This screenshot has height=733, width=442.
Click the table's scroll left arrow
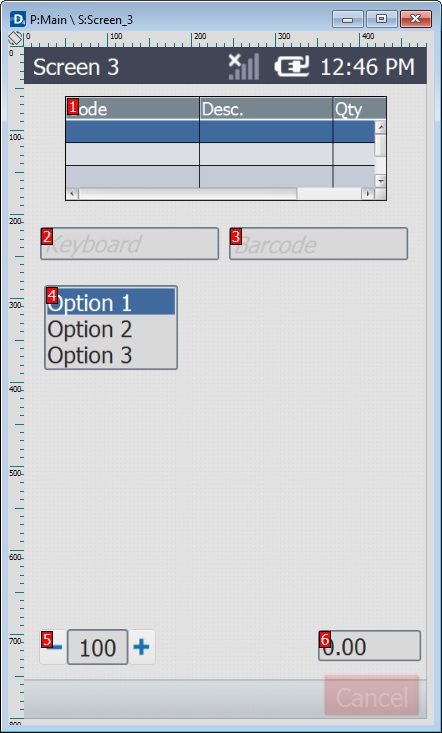pos(72,194)
